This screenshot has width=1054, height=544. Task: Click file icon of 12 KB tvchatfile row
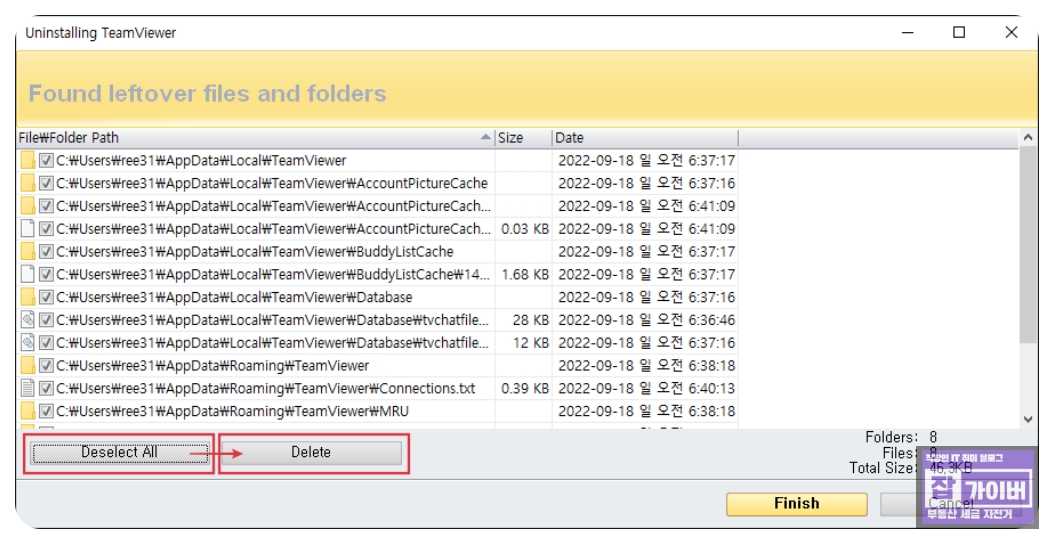(28, 344)
